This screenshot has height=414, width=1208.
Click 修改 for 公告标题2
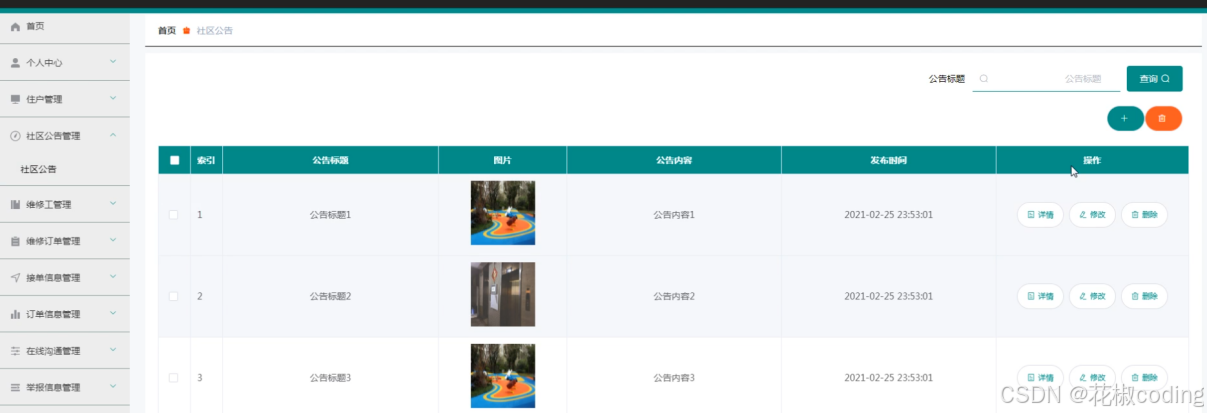tap(1092, 296)
